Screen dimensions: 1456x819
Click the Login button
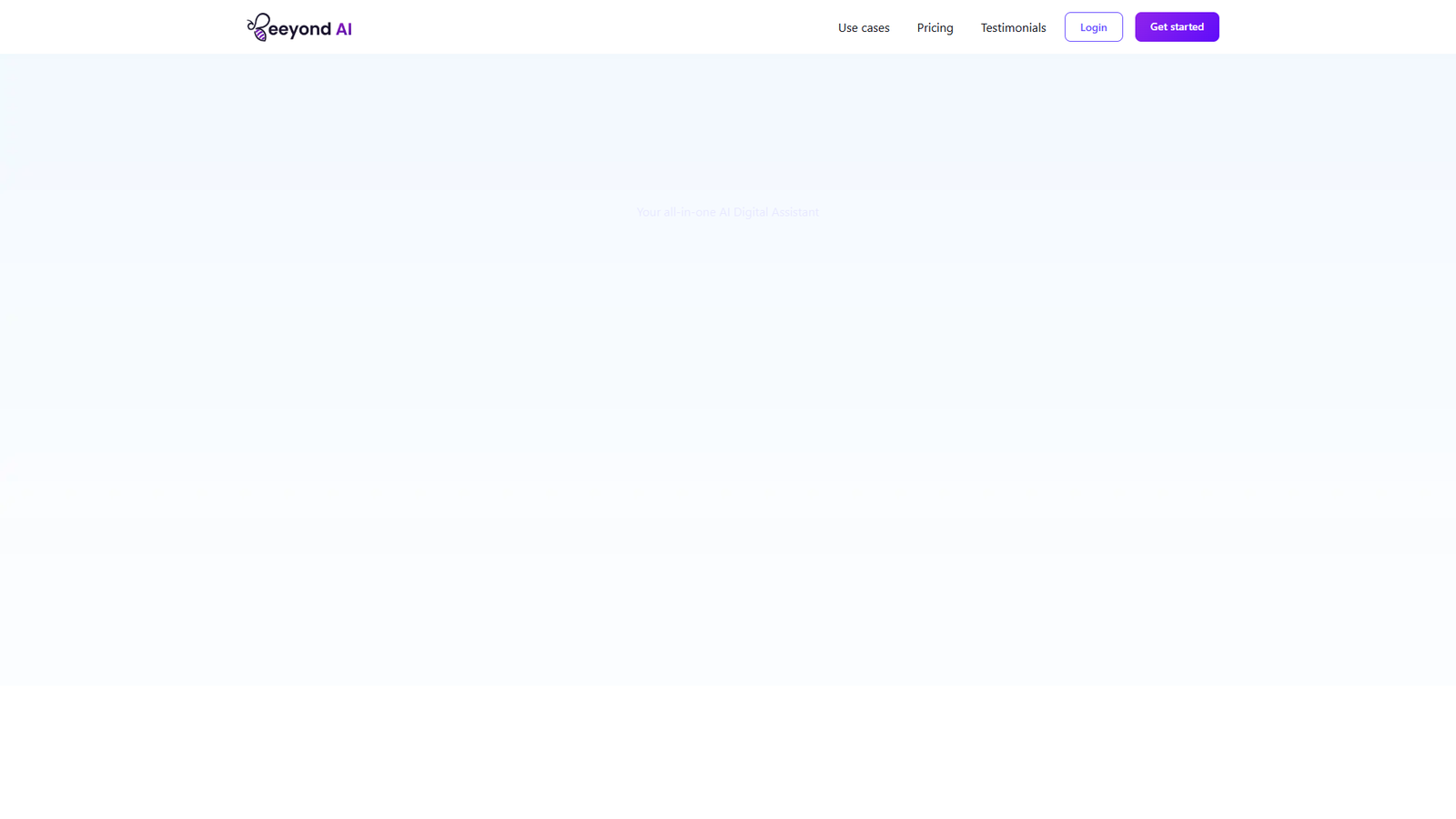click(1093, 27)
